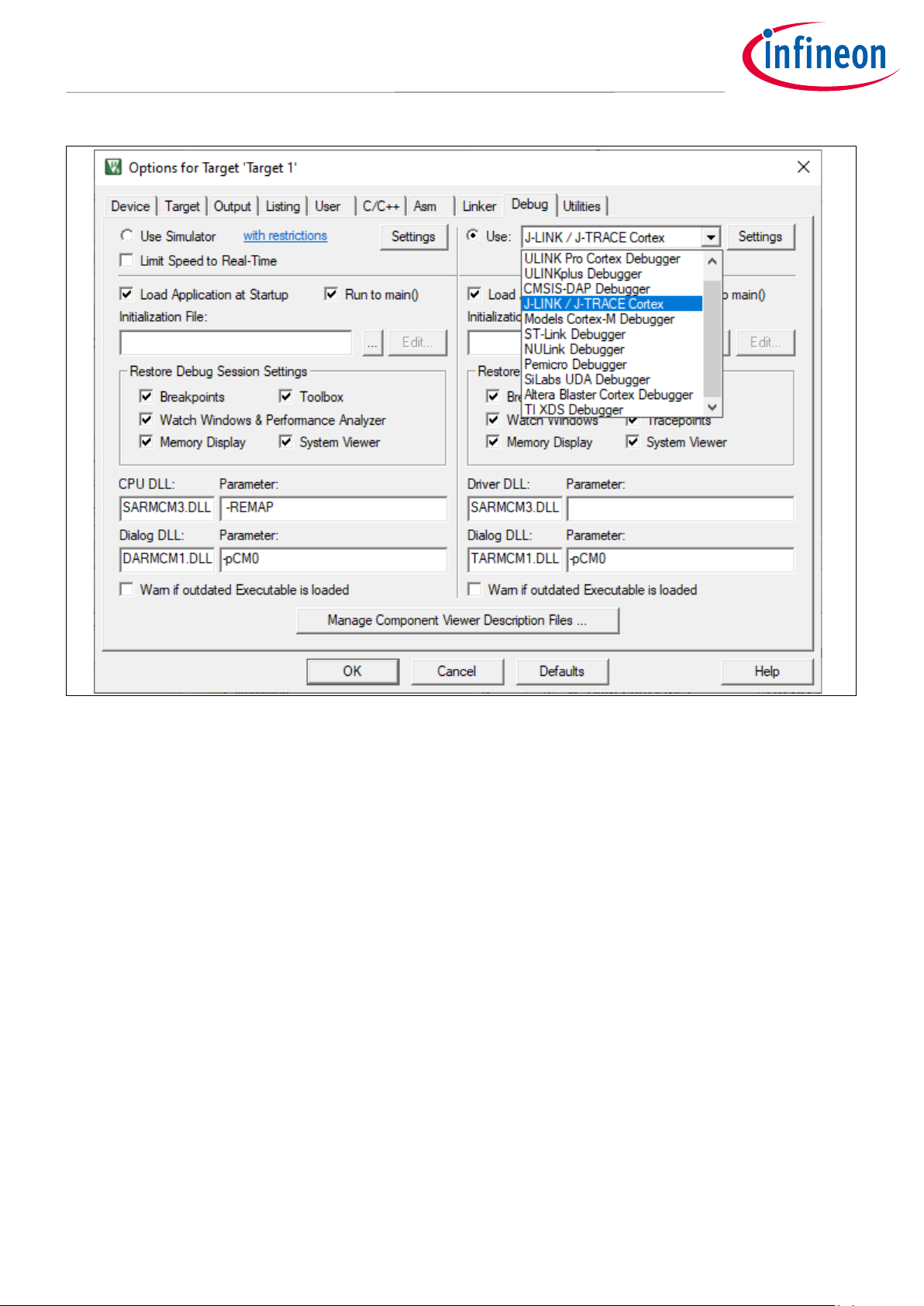The height and width of the screenshot is (1306, 924).
Task: Choose ST-Link Debugger from the list
Action: click(574, 334)
